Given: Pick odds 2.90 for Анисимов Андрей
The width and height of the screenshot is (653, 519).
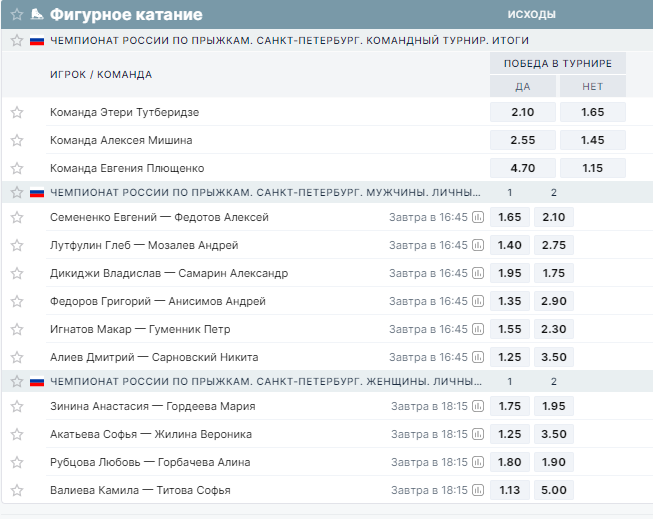Looking at the screenshot, I should 553,301.
